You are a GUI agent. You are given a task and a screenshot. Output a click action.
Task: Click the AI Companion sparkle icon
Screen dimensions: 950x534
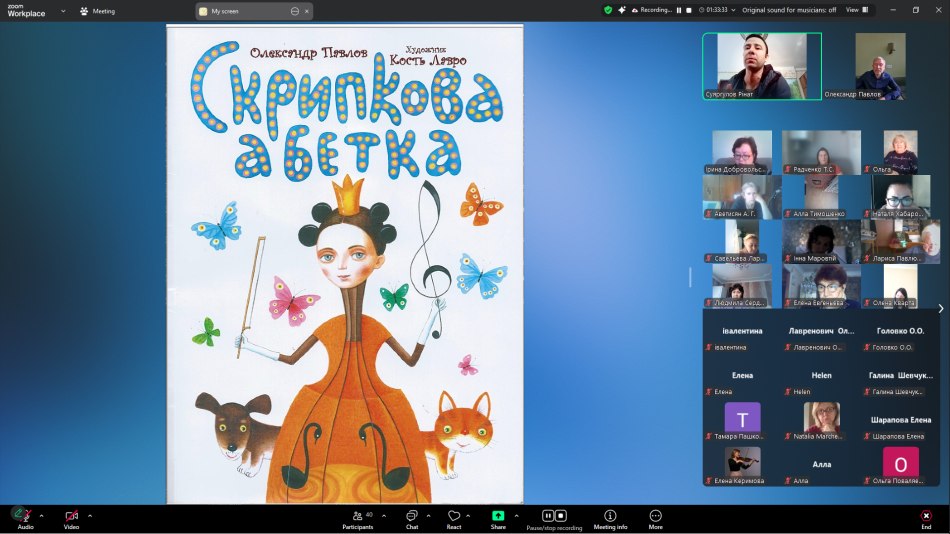click(x=621, y=10)
